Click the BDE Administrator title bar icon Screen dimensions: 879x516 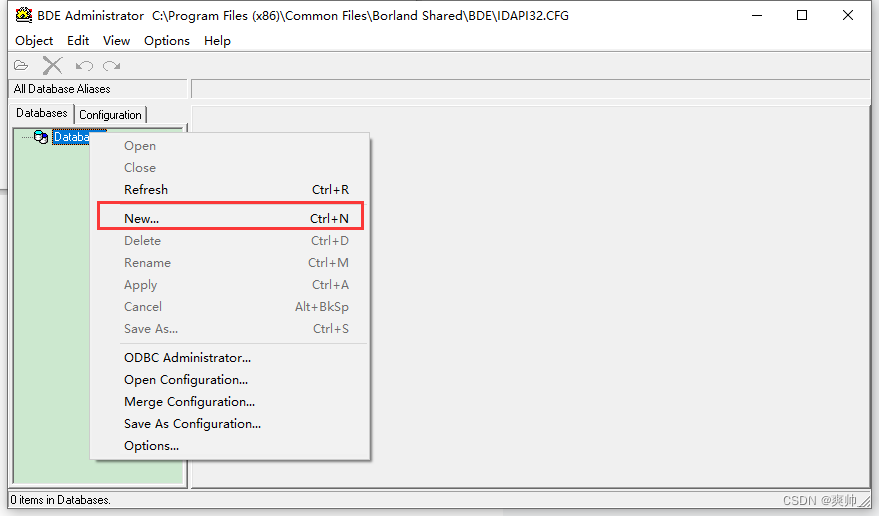pos(24,15)
